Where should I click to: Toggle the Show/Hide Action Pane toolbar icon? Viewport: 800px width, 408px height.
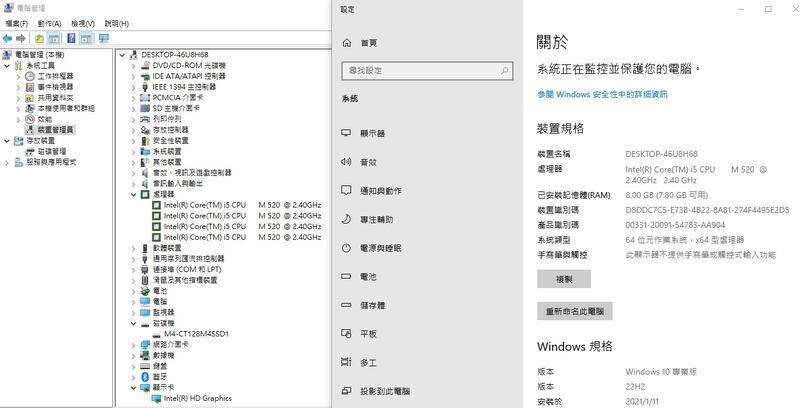pos(86,39)
